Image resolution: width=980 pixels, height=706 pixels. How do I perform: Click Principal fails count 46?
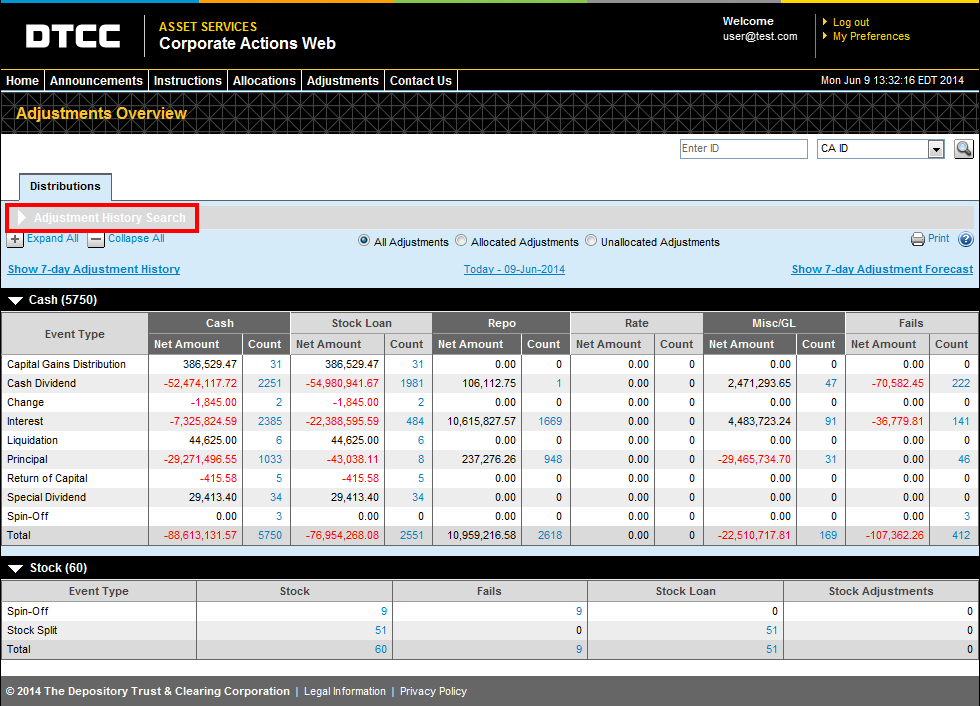(964, 460)
